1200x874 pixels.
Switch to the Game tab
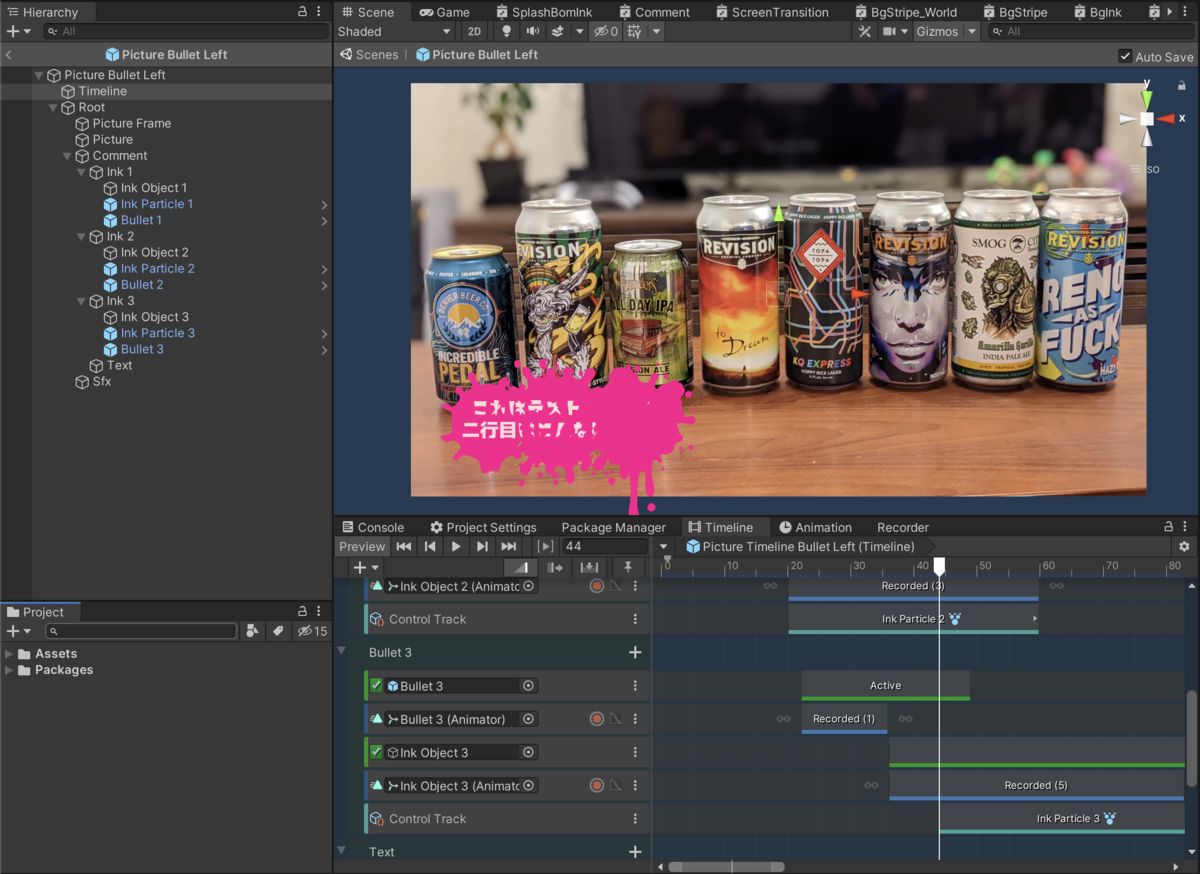tap(444, 12)
